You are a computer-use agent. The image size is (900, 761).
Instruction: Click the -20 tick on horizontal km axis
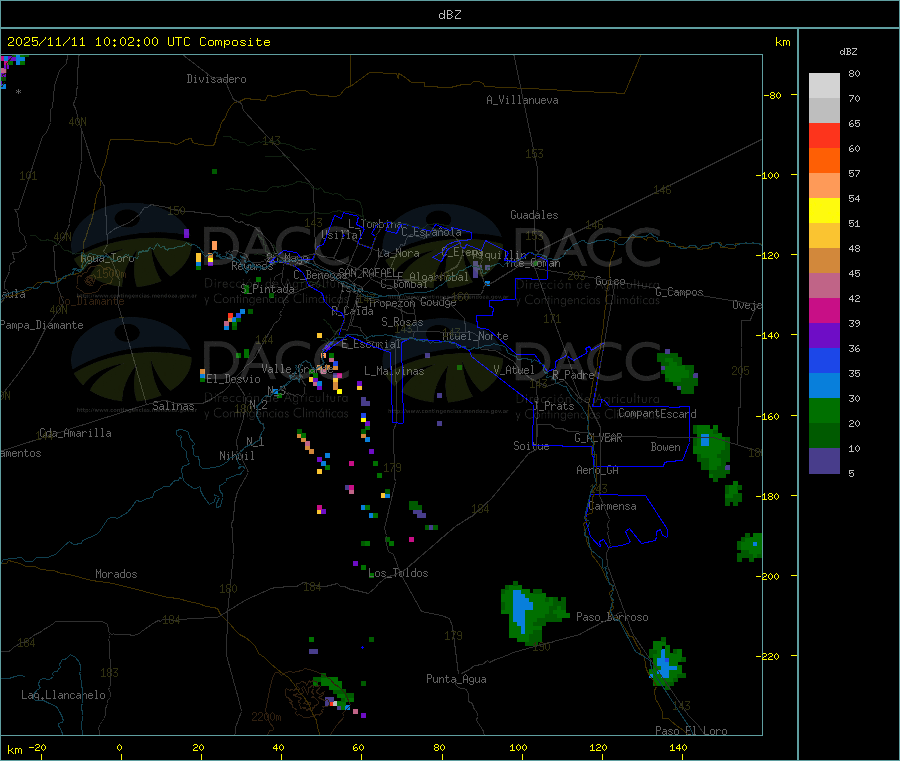point(37,747)
